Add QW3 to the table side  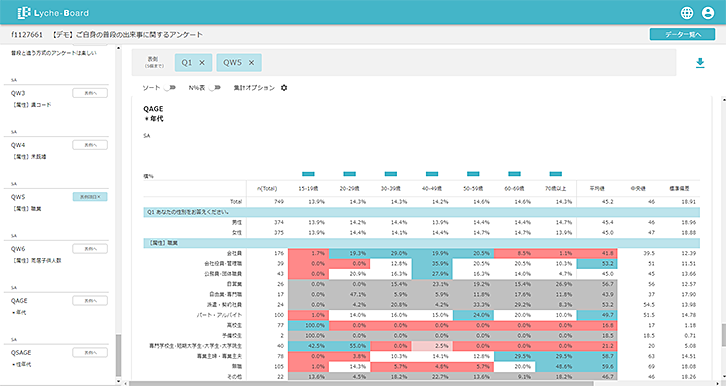tap(90, 93)
